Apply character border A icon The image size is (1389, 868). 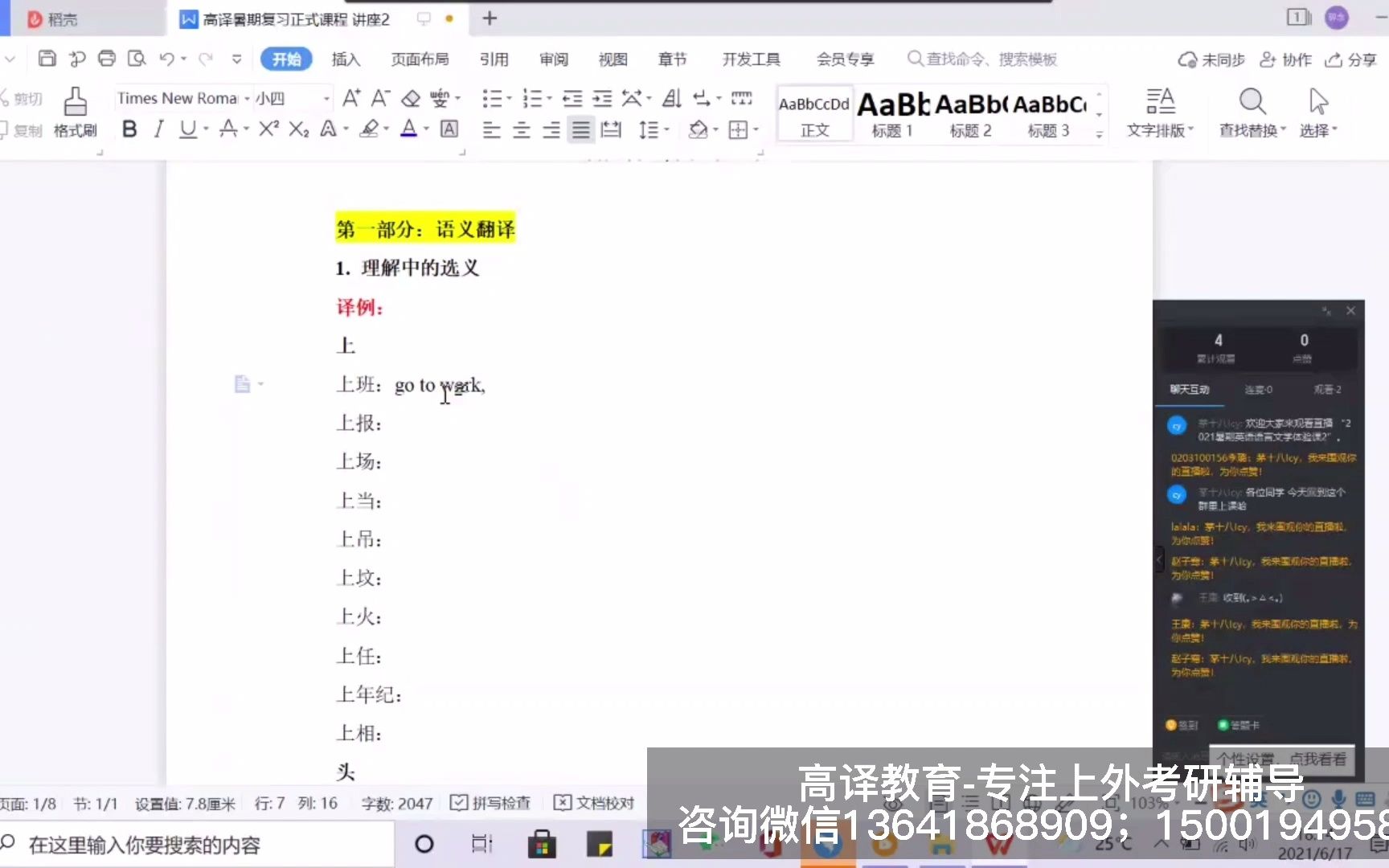[449, 129]
